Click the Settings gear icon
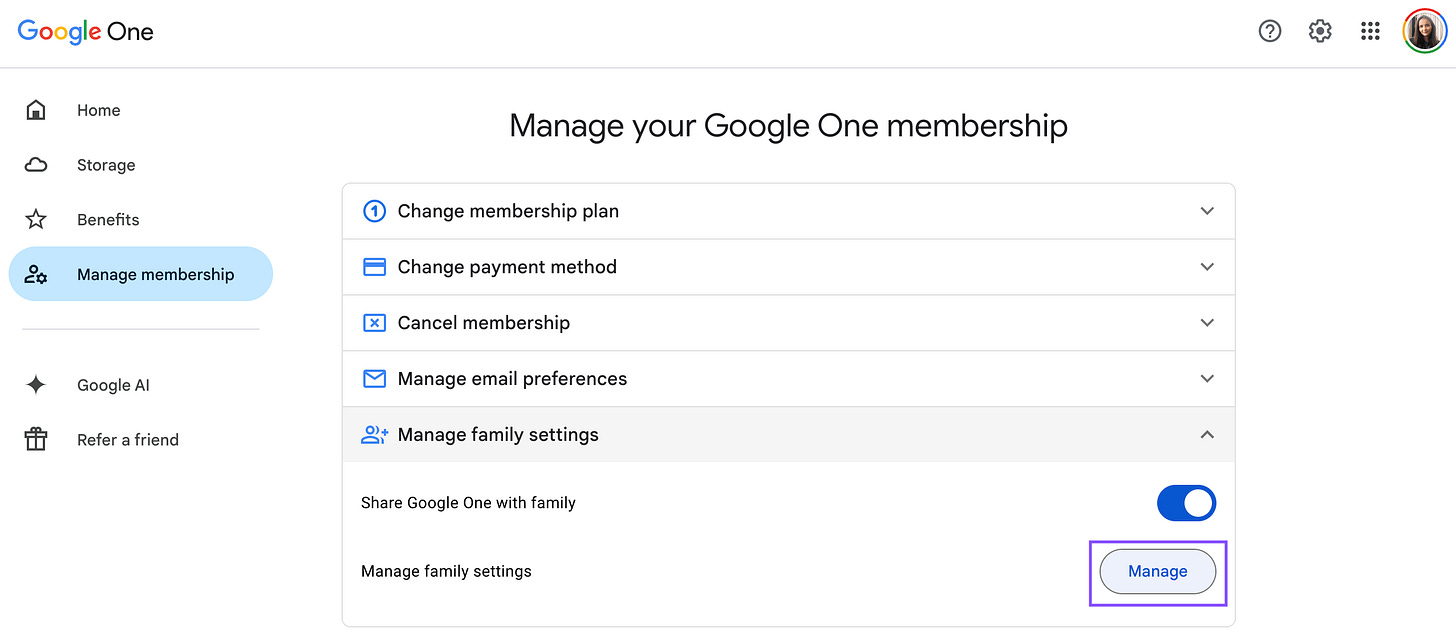The image size is (1456, 632). click(1320, 31)
